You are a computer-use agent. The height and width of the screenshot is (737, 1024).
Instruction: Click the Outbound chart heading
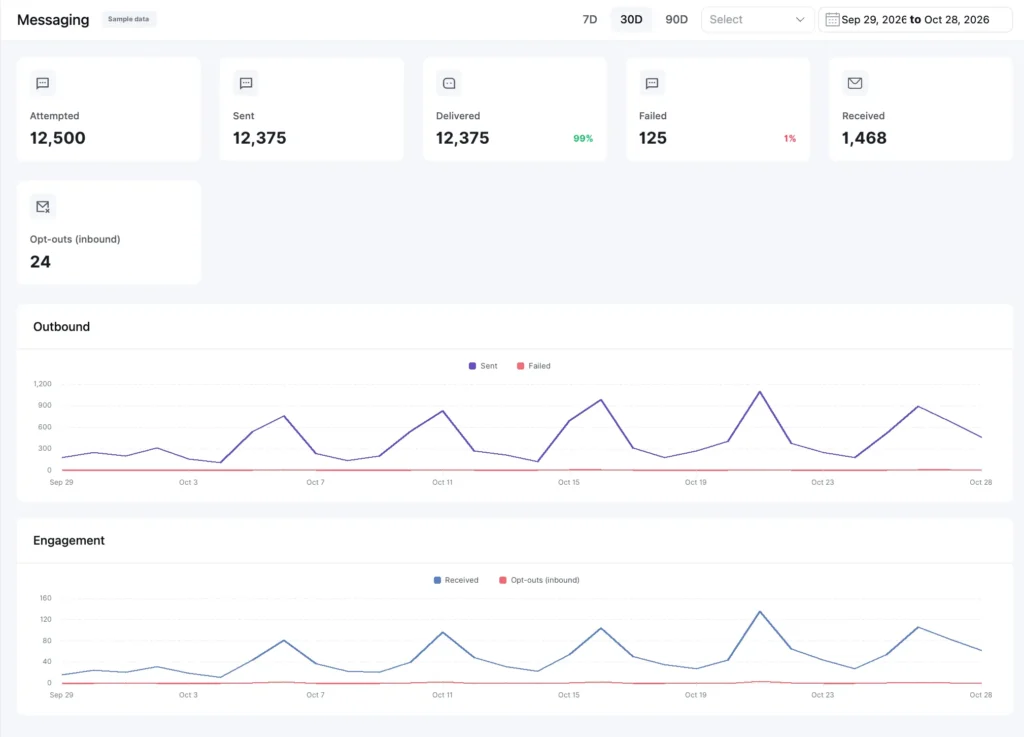(61, 326)
